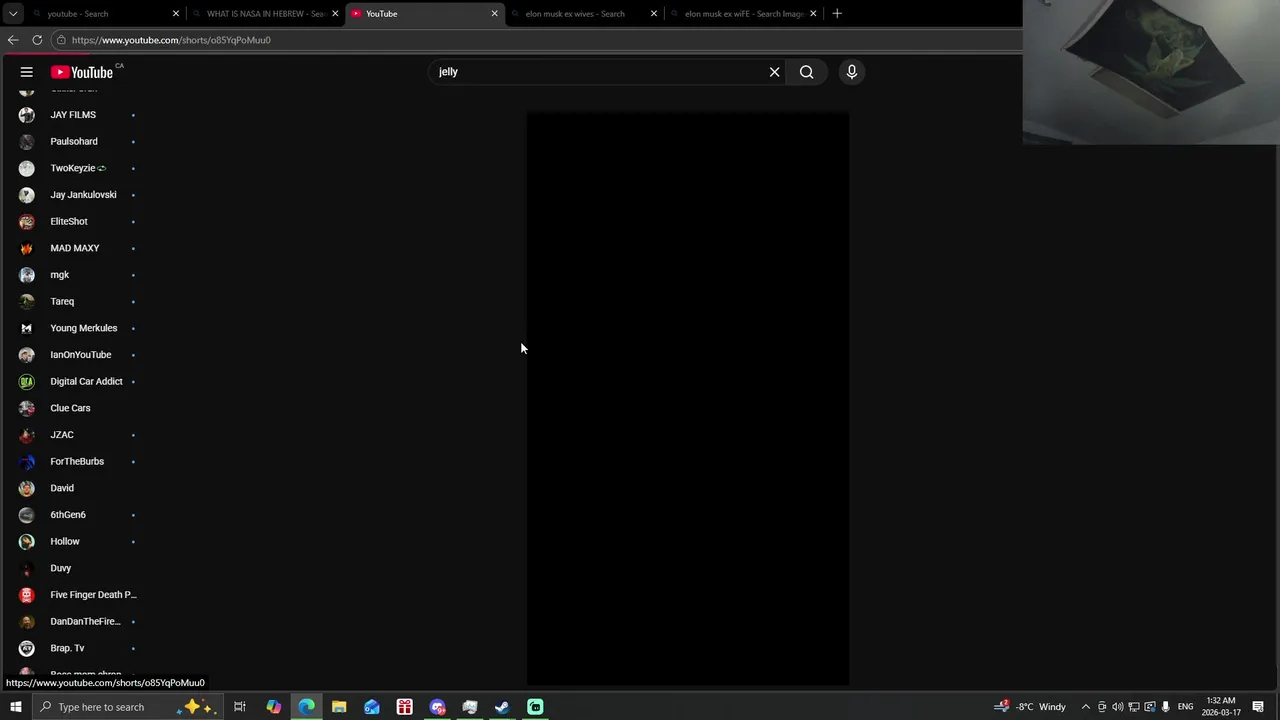Click the Digital Car Addict avatar
This screenshot has width=1280, height=720.
(x=27, y=382)
